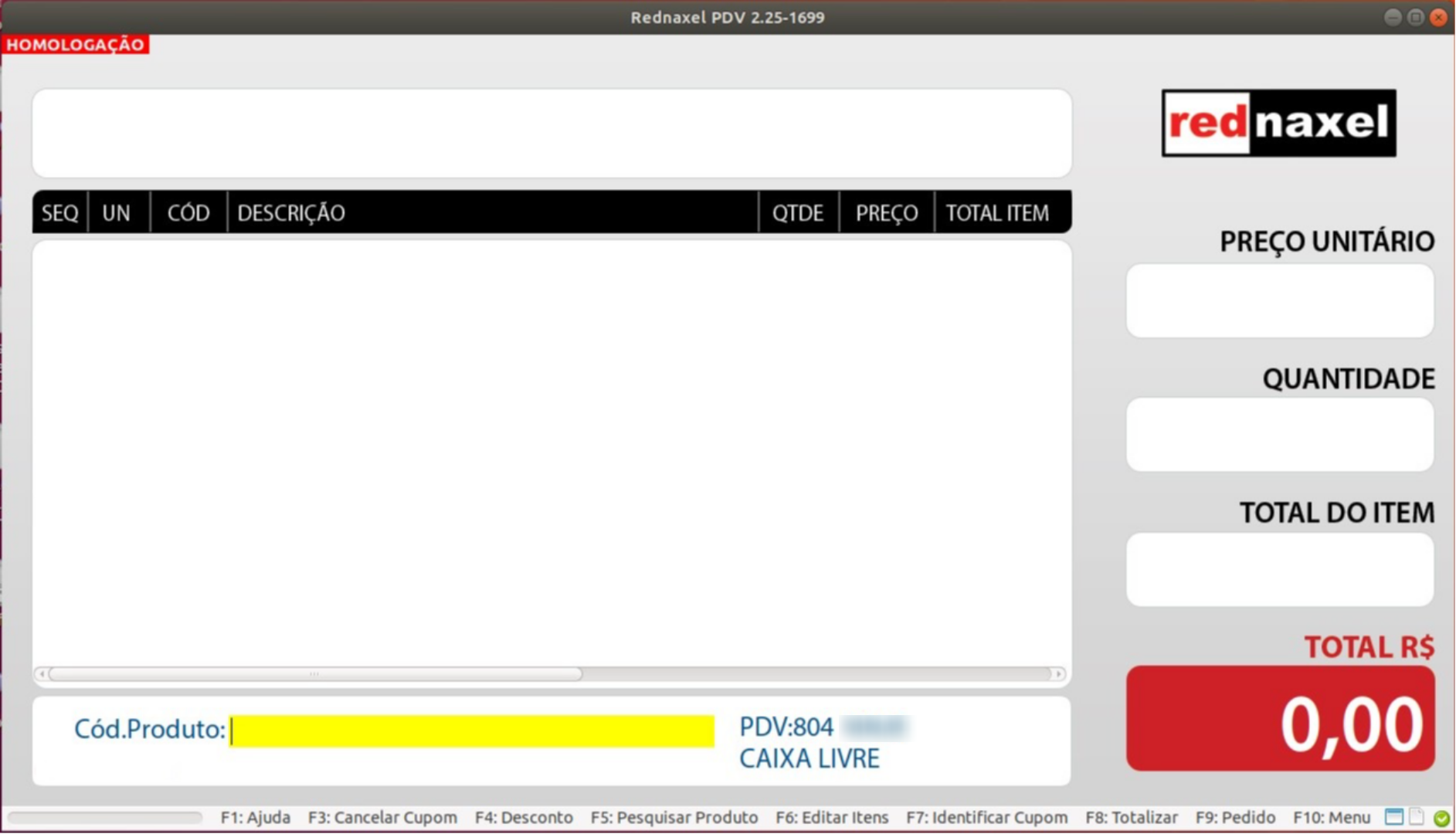
Task: Open F5: Pesquisar Produto
Action: click(675, 817)
